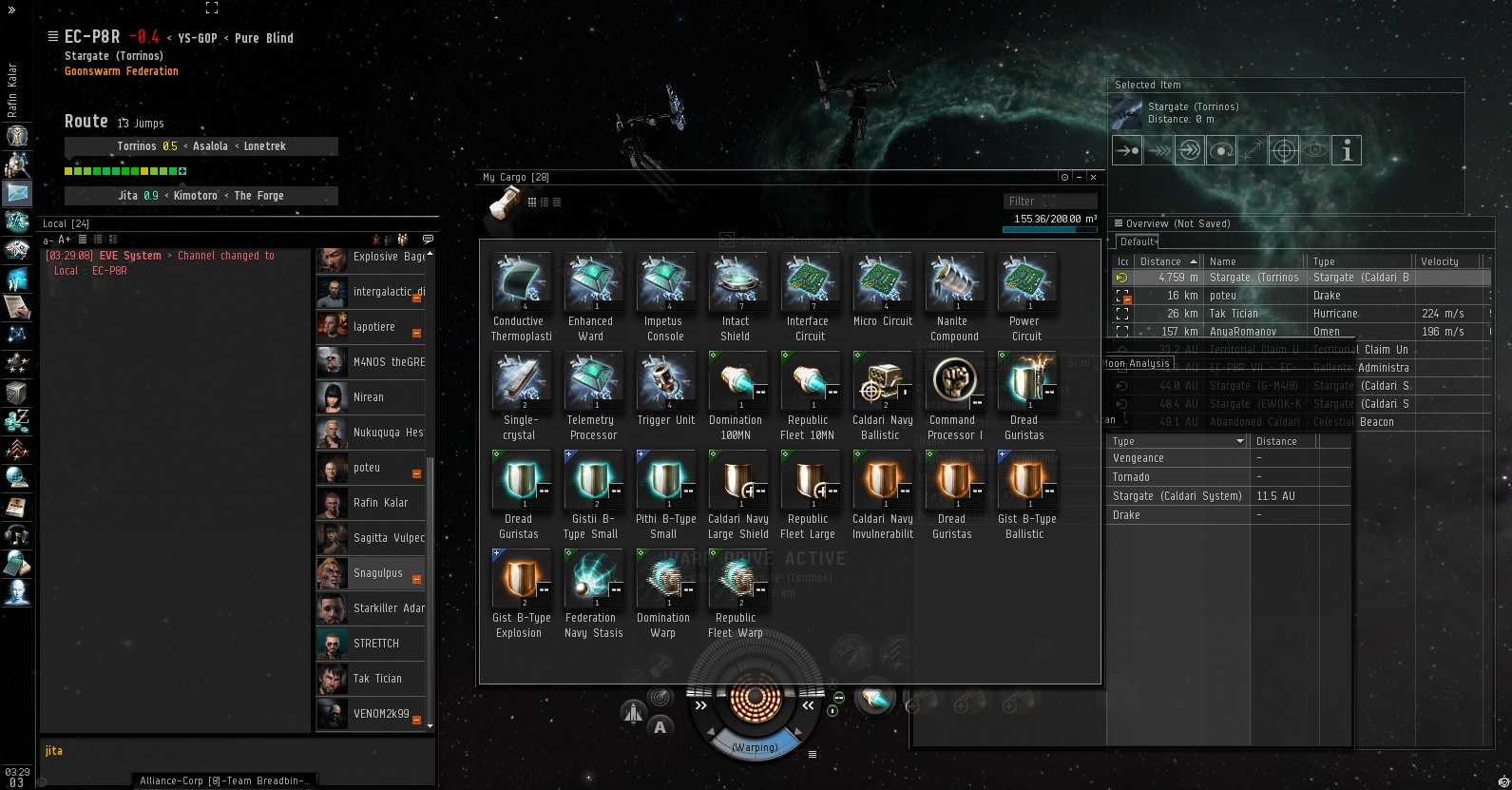Switch cargo to list view mode
The image size is (1512, 790).
click(557, 202)
